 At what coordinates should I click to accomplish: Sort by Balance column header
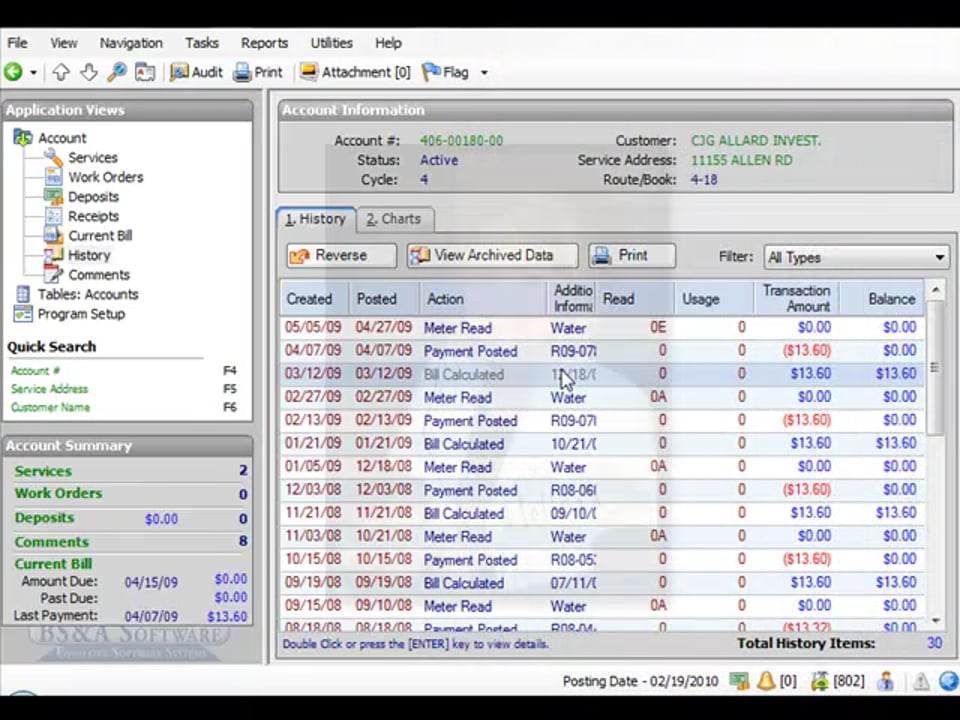click(882, 299)
